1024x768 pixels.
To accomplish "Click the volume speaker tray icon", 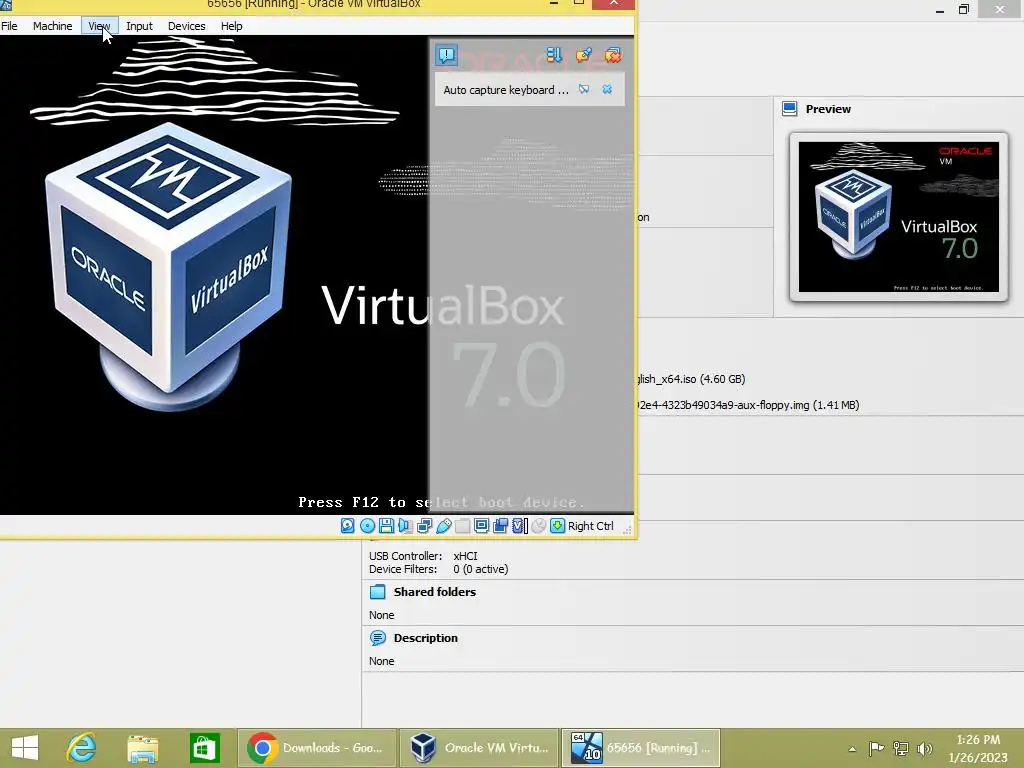I will point(924,748).
